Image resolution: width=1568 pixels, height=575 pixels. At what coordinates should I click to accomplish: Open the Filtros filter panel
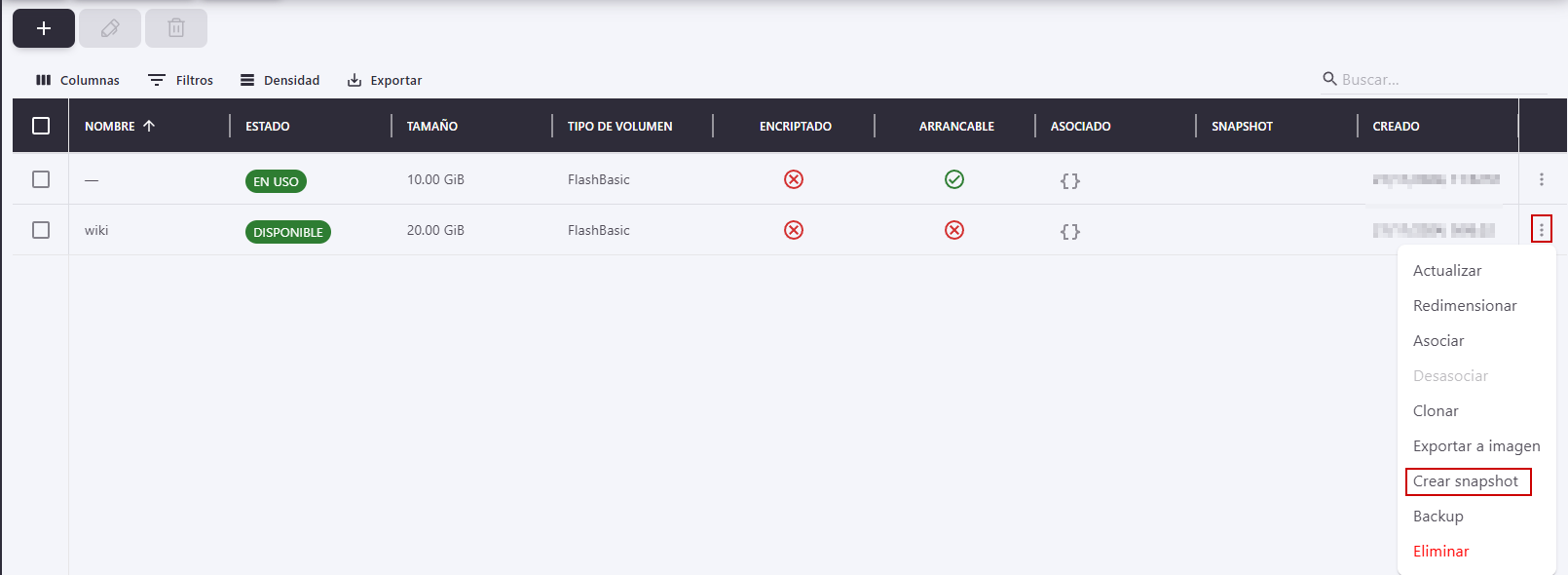click(181, 80)
